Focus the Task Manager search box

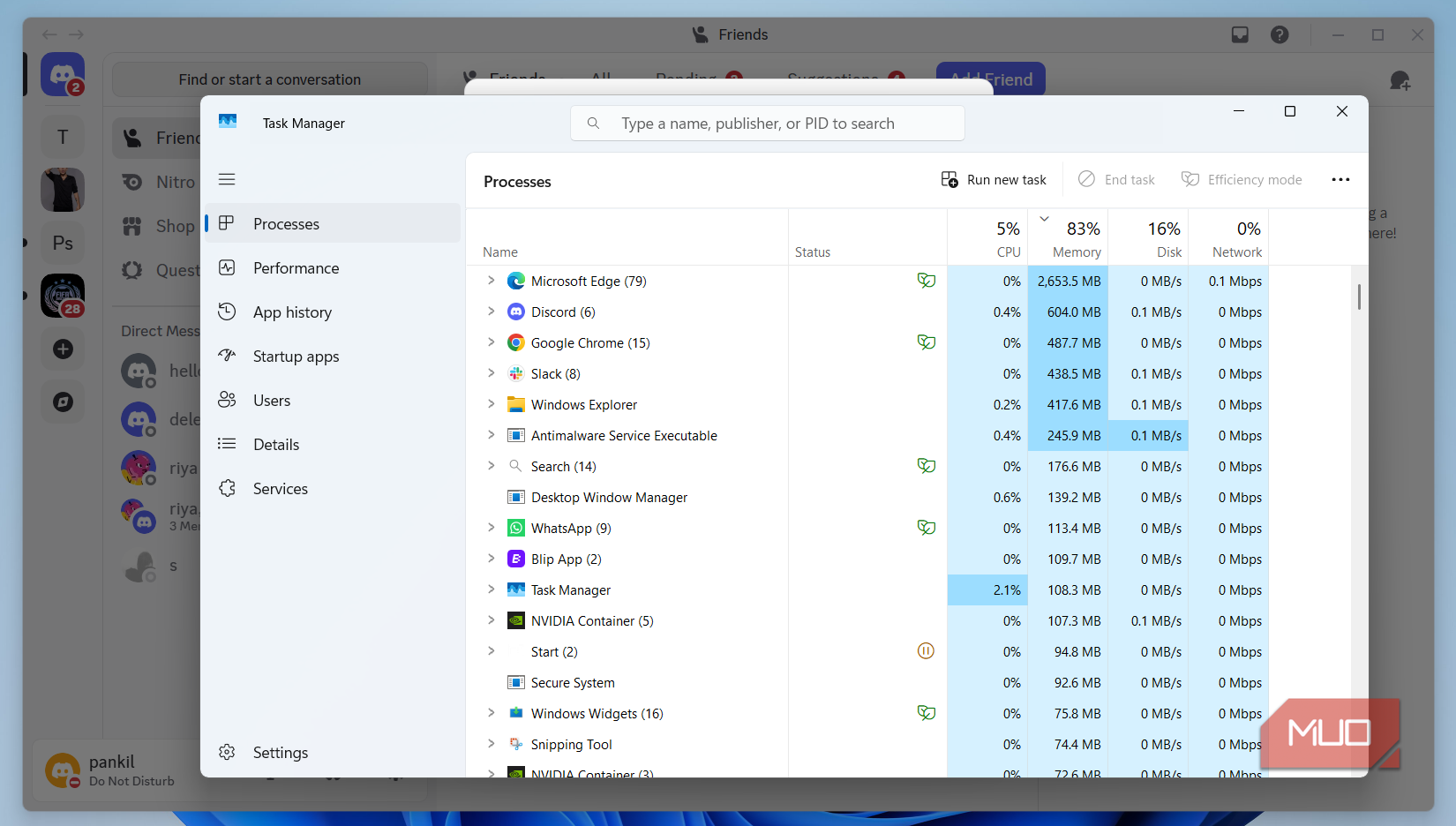tap(768, 124)
